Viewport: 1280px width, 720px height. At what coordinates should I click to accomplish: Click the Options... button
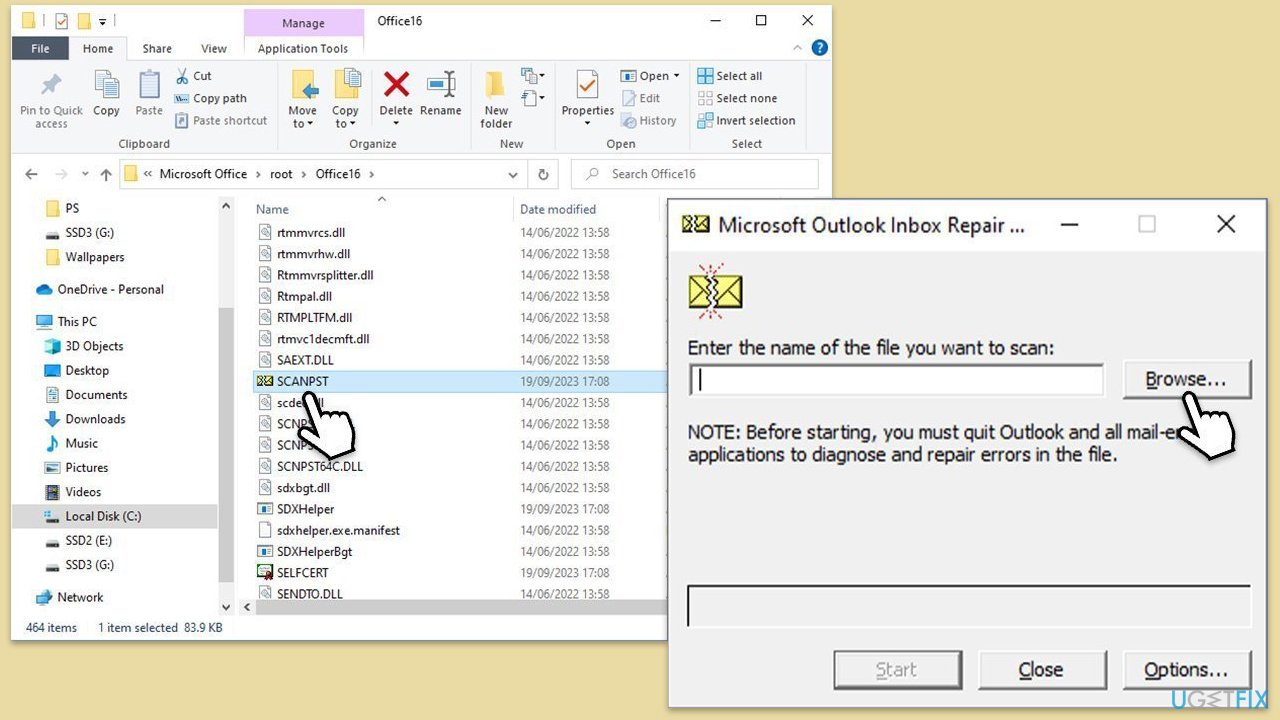(x=1186, y=670)
